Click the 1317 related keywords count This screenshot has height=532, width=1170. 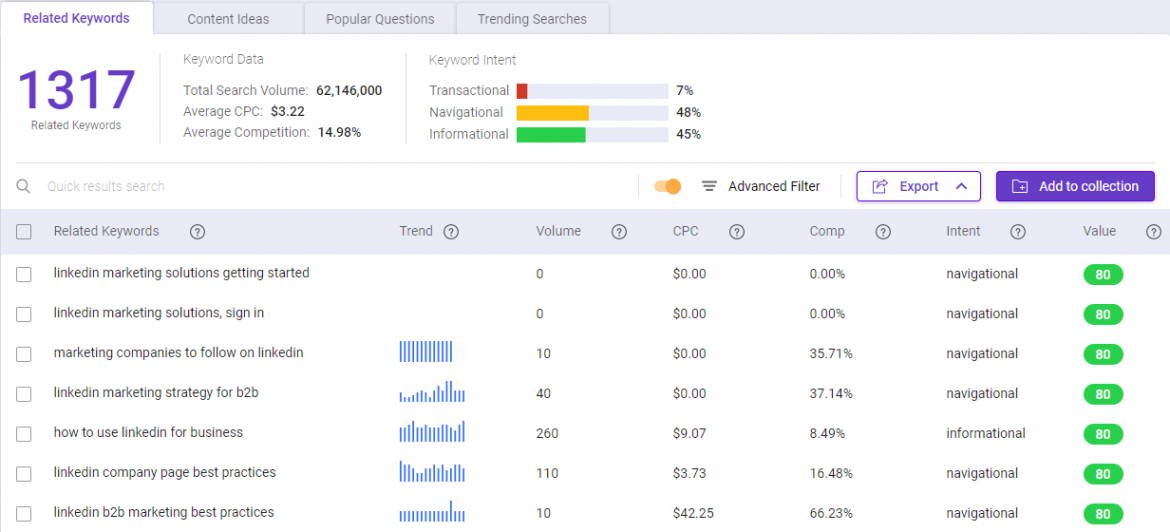pyautogui.click(x=76, y=90)
